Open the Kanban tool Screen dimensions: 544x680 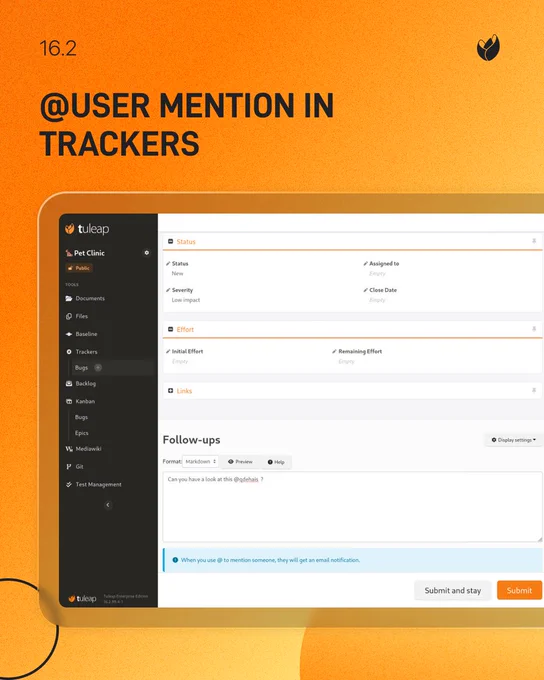point(85,401)
